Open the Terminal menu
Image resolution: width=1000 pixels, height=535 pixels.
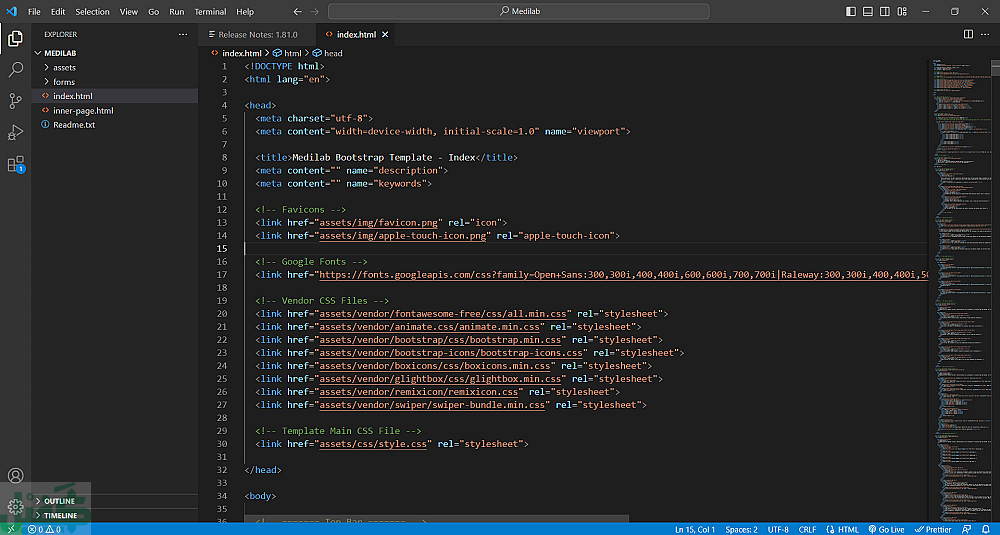210,12
